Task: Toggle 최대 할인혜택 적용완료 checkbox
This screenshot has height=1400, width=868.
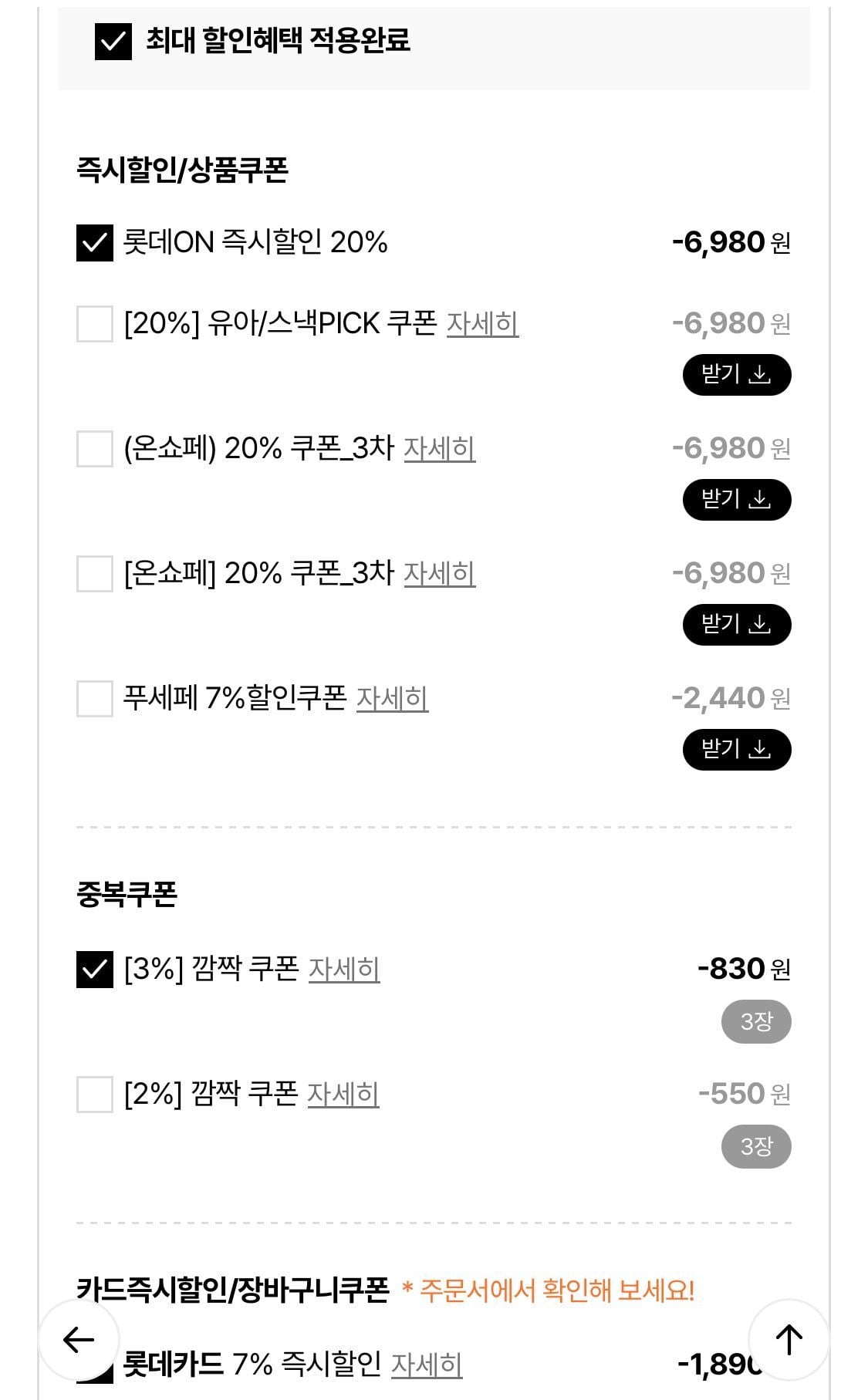Action: click(x=113, y=41)
